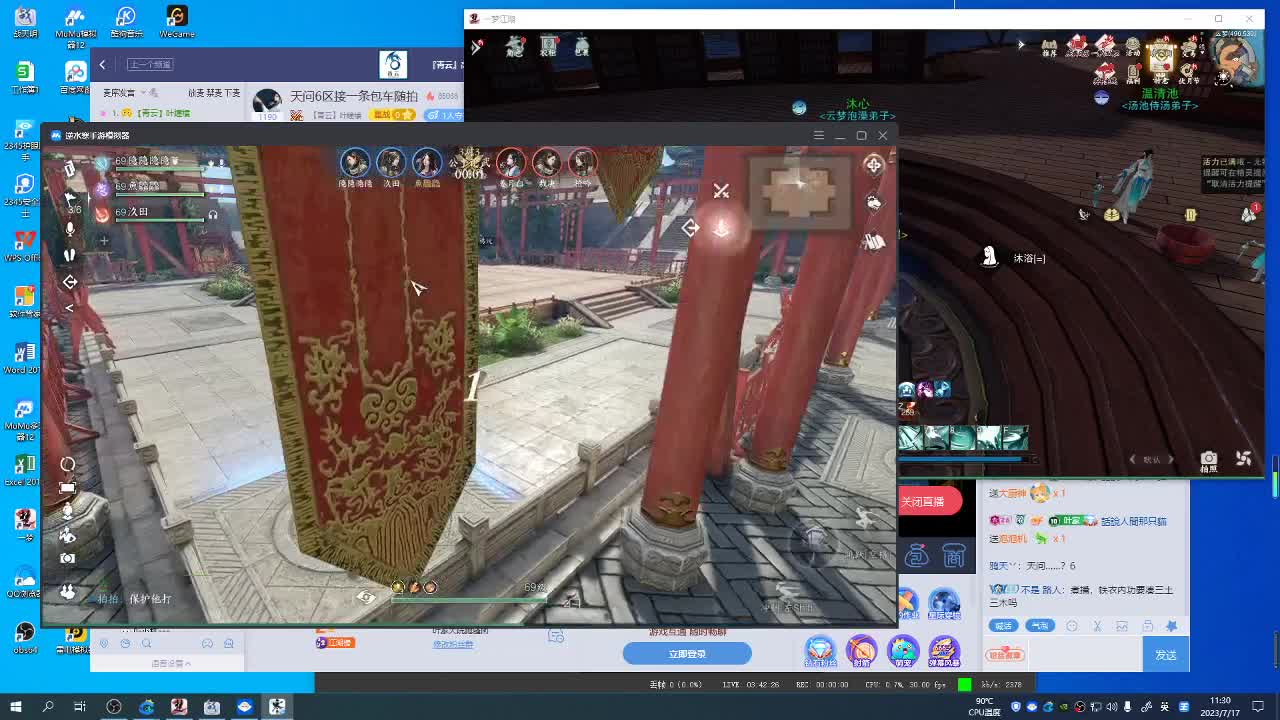Click the exit arrow icon in emulator sidebar

(69, 282)
